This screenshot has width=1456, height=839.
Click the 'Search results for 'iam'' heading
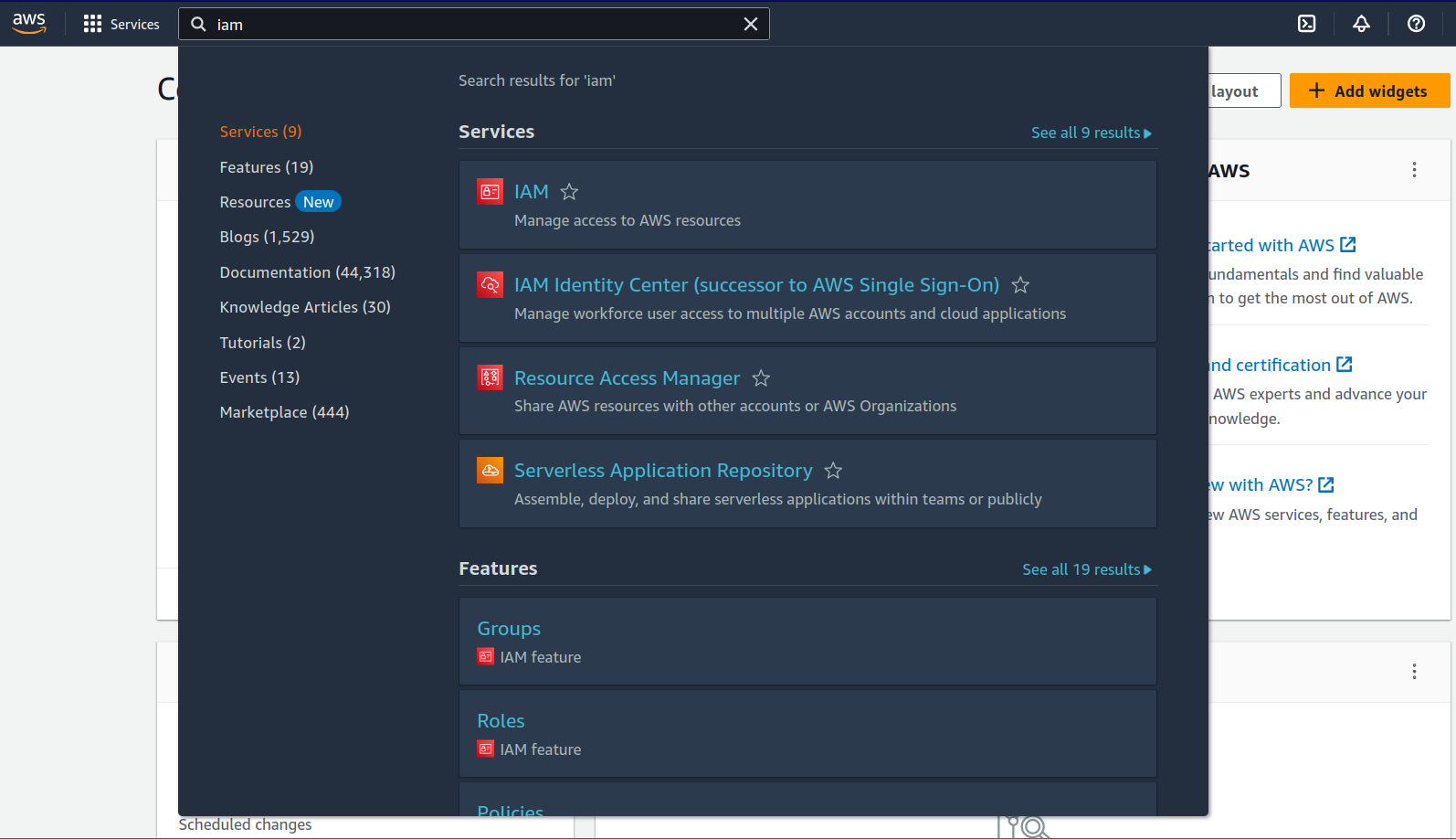click(x=537, y=80)
